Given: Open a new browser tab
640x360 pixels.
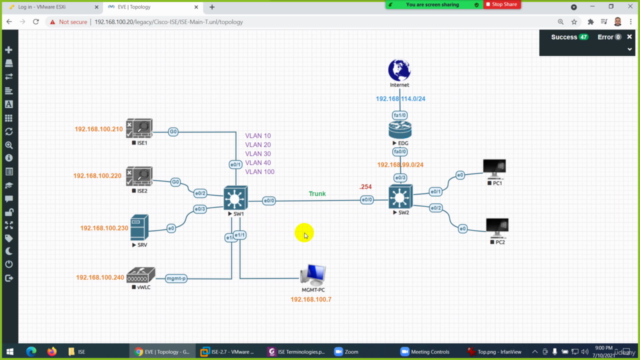Looking at the screenshot, I should click(212, 7).
